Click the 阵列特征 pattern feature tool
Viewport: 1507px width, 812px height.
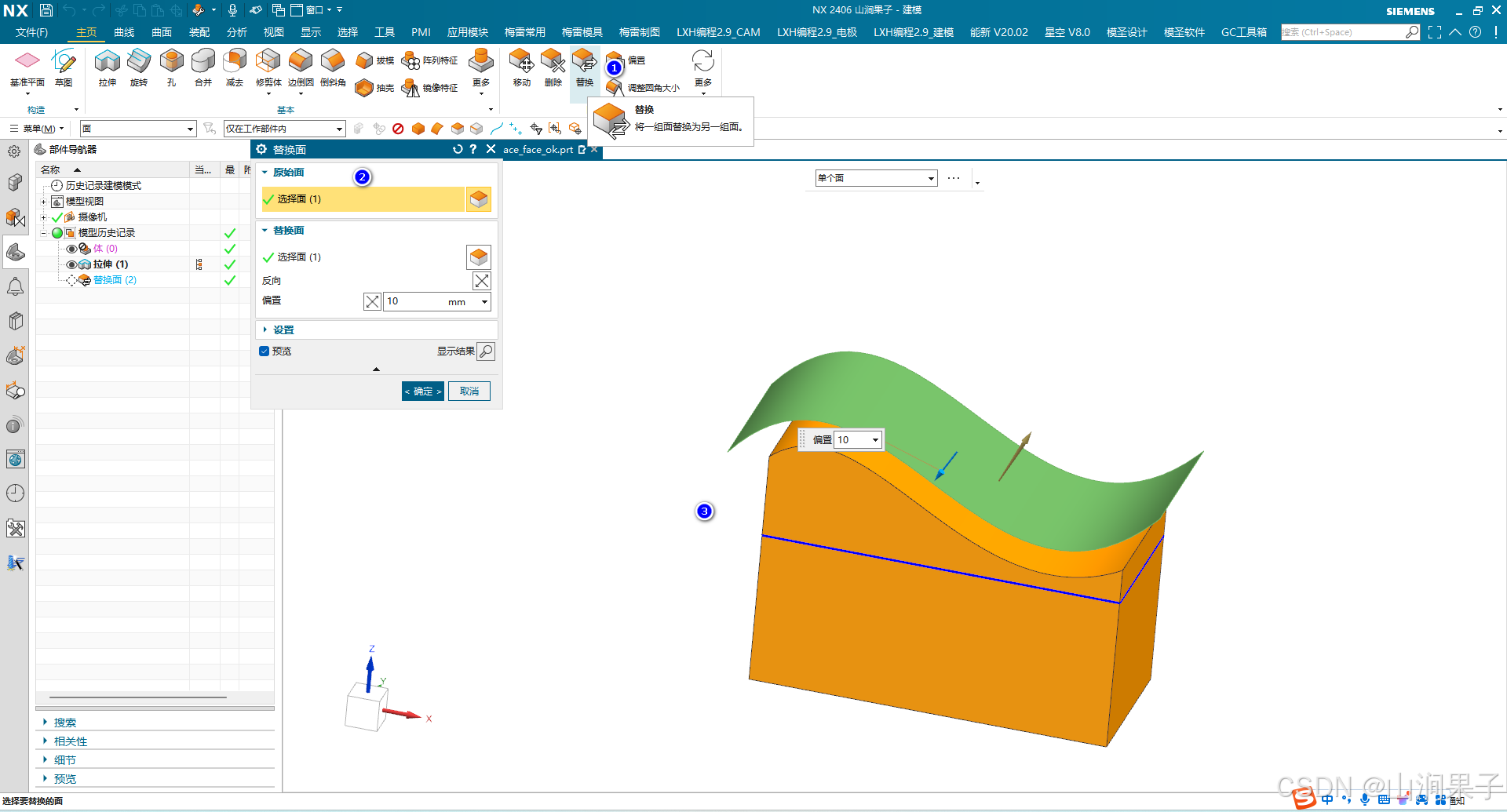pos(429,60)
